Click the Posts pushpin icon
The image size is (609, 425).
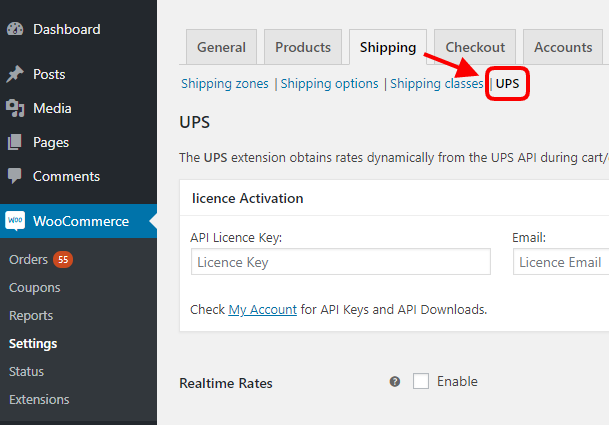point(15,74)
